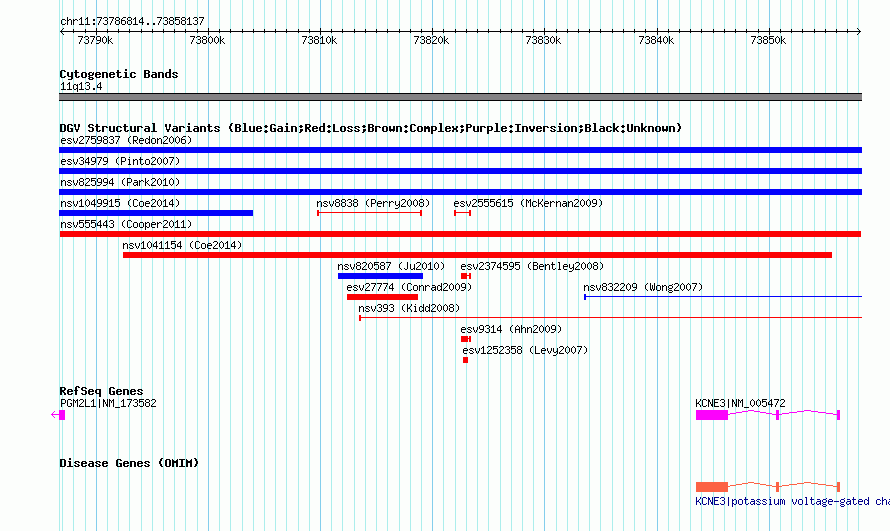The width and height of the screenshot is (890, 531).
Task: Click the esv1252358 (Levy2007) red square
Action: pos(465,360)
